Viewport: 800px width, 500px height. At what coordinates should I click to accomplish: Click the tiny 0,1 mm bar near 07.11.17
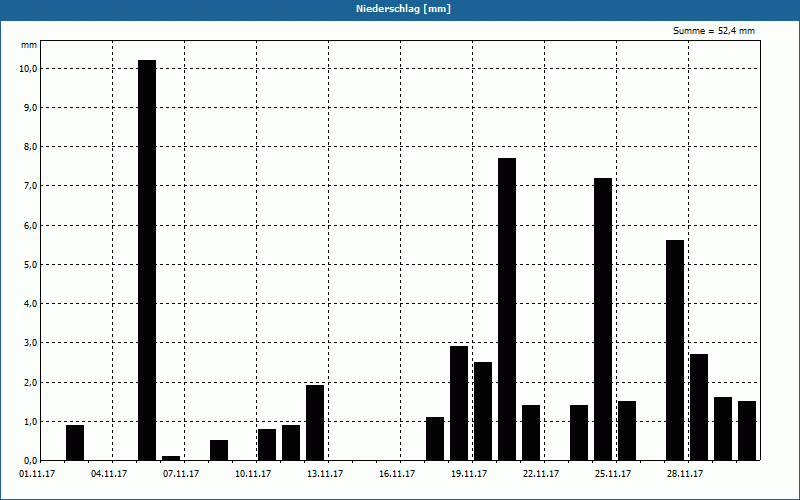[x=171, y=458]
